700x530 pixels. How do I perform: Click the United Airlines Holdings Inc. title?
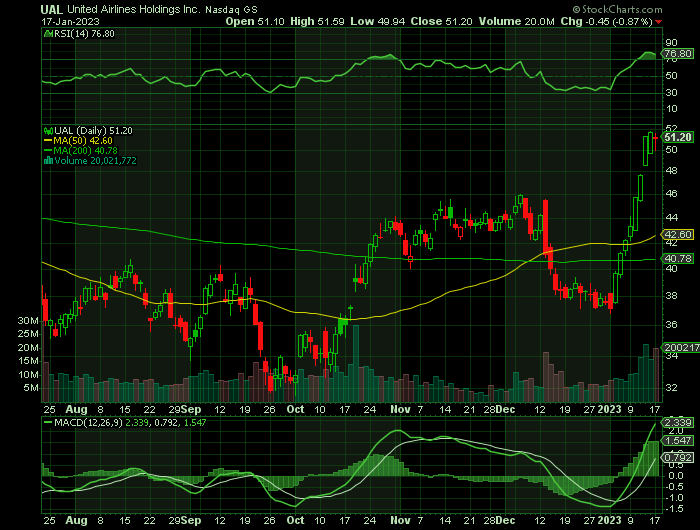click(x=134, y=9)
